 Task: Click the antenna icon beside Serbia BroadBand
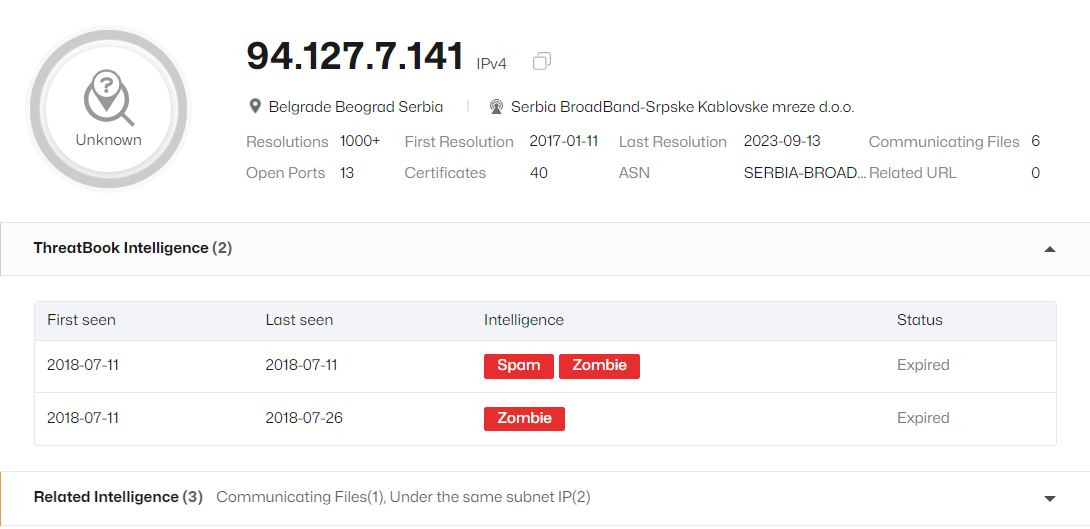(x=496, y=106)
